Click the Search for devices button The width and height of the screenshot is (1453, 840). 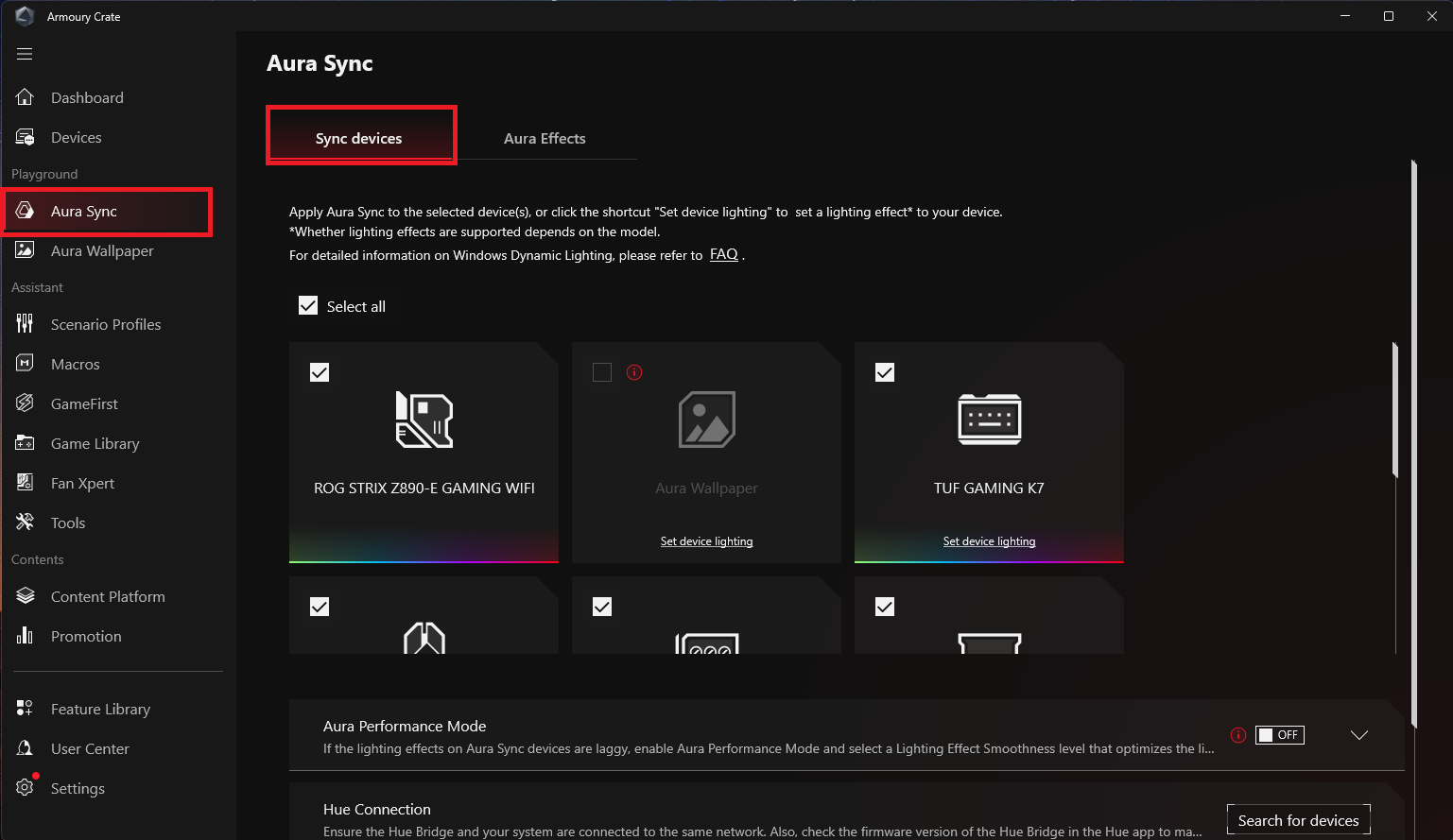[1299, 820]
